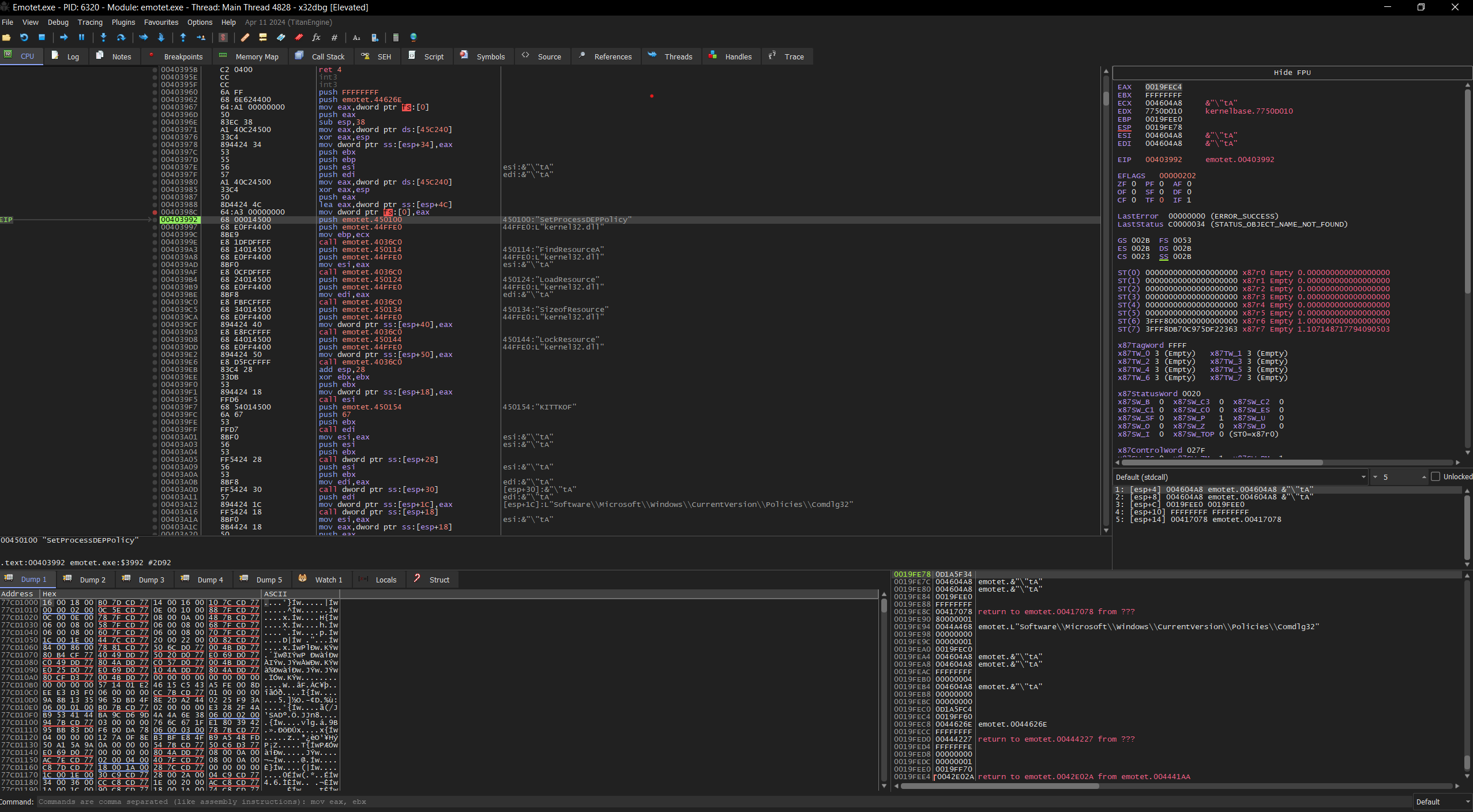Viewport: 1473px width, 812px height.
Task: Pause execution with the pause icon
Action: point(81,37)
